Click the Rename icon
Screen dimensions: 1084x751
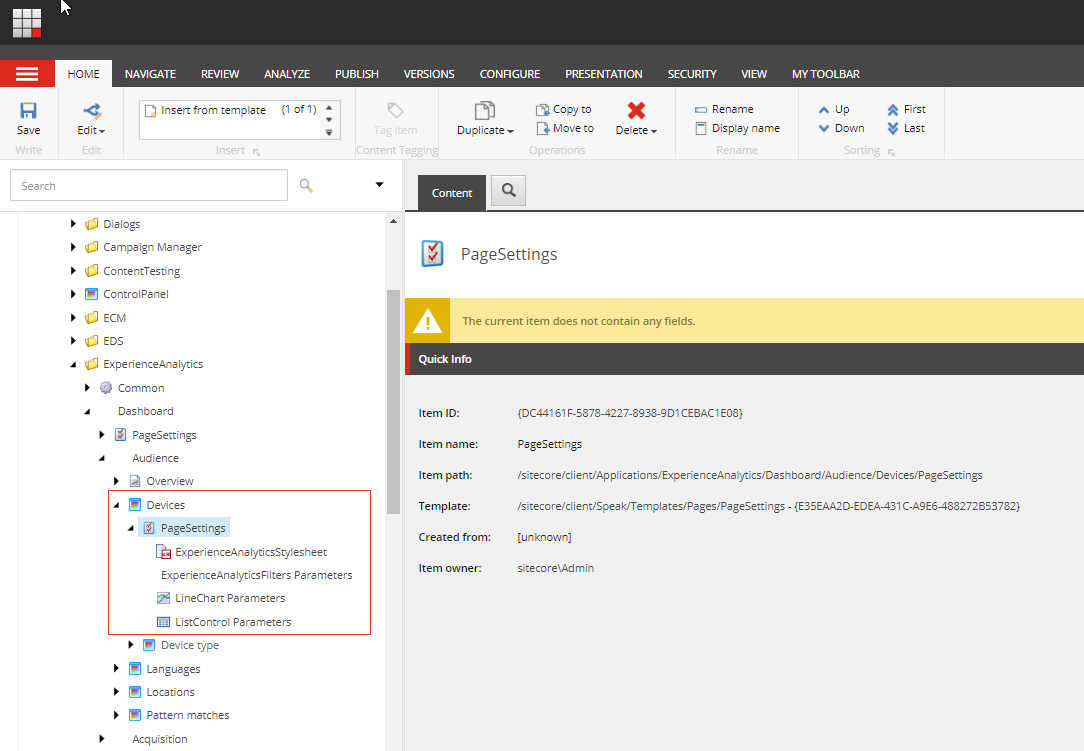click(701, 109)
